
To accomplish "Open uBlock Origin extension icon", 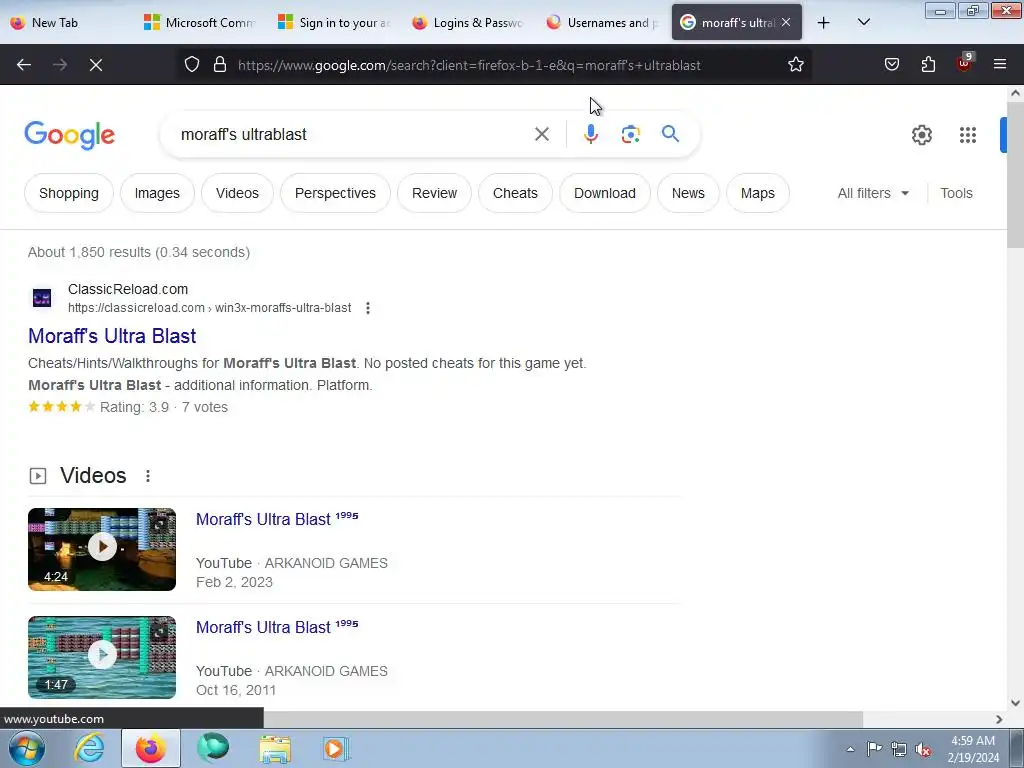I will pos(964,63).
